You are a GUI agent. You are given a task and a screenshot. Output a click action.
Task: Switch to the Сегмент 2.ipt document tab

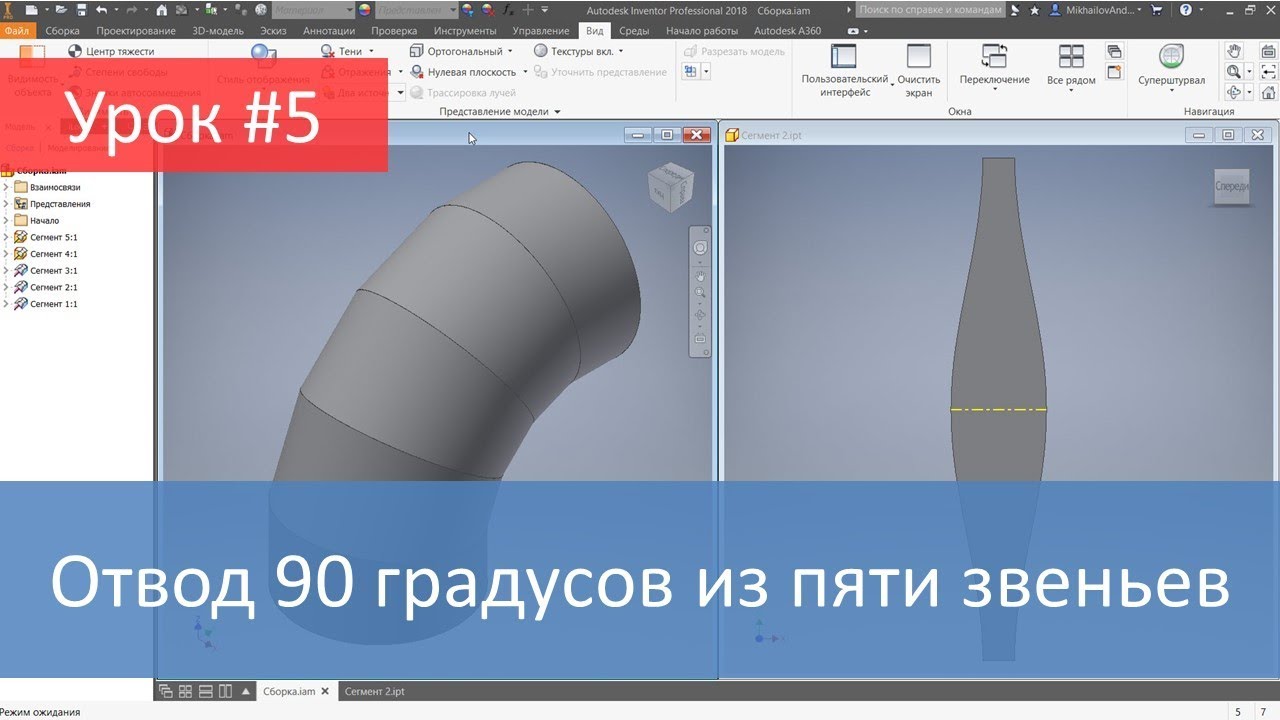click(375, 691)
